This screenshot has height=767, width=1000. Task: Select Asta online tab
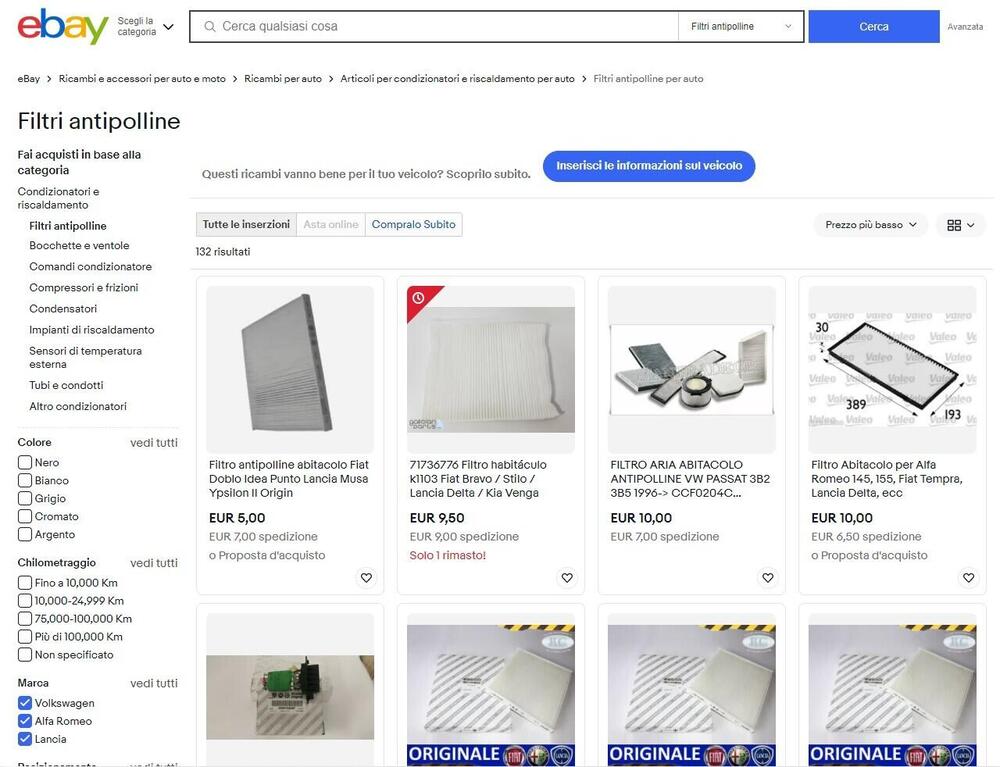click(331, 224)
